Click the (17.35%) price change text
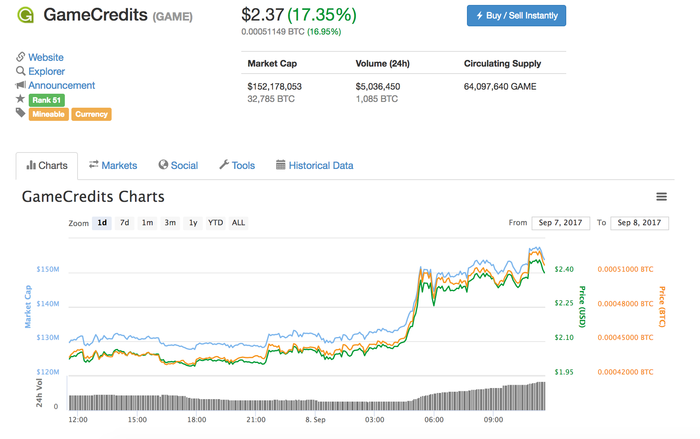700x439 pixels. [322, 15]
